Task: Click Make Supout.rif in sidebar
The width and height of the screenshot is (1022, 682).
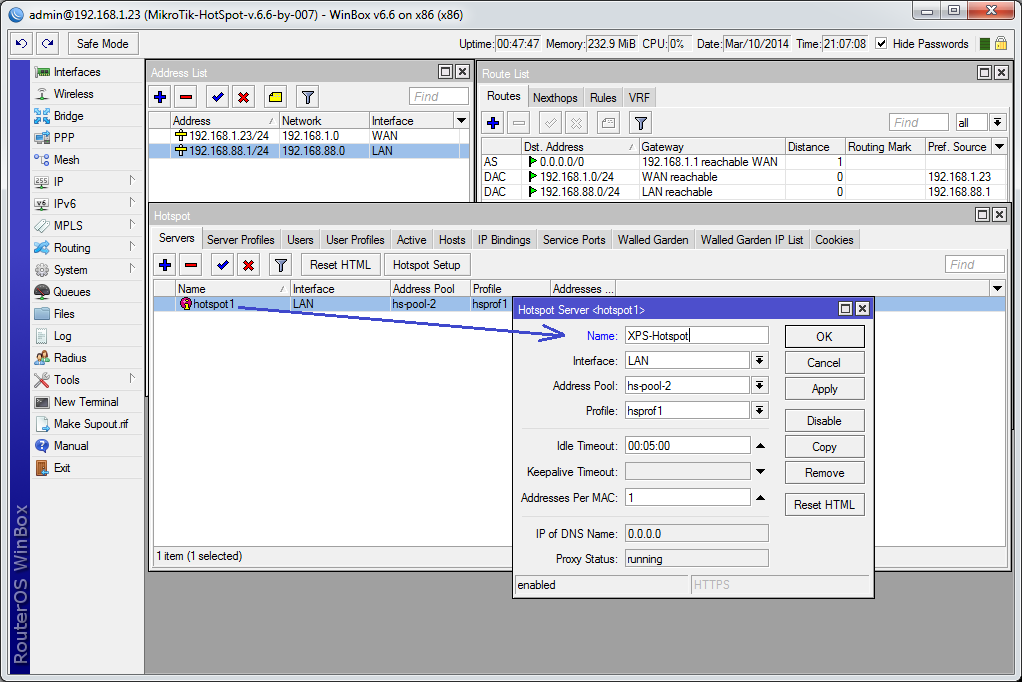Action: [x=91, y=424]
